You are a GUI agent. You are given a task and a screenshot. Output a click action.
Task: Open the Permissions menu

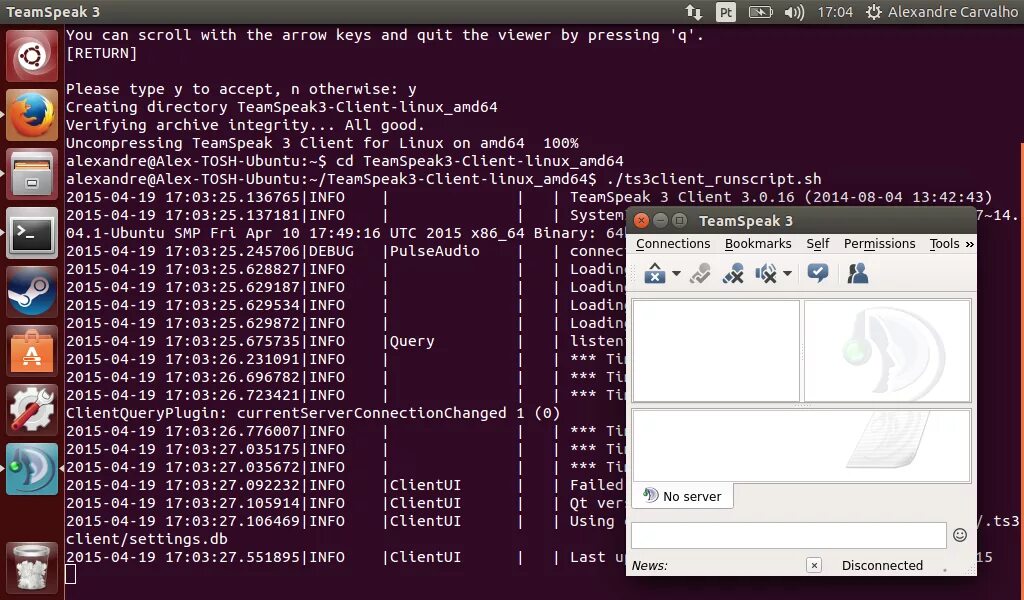point(880,244)
